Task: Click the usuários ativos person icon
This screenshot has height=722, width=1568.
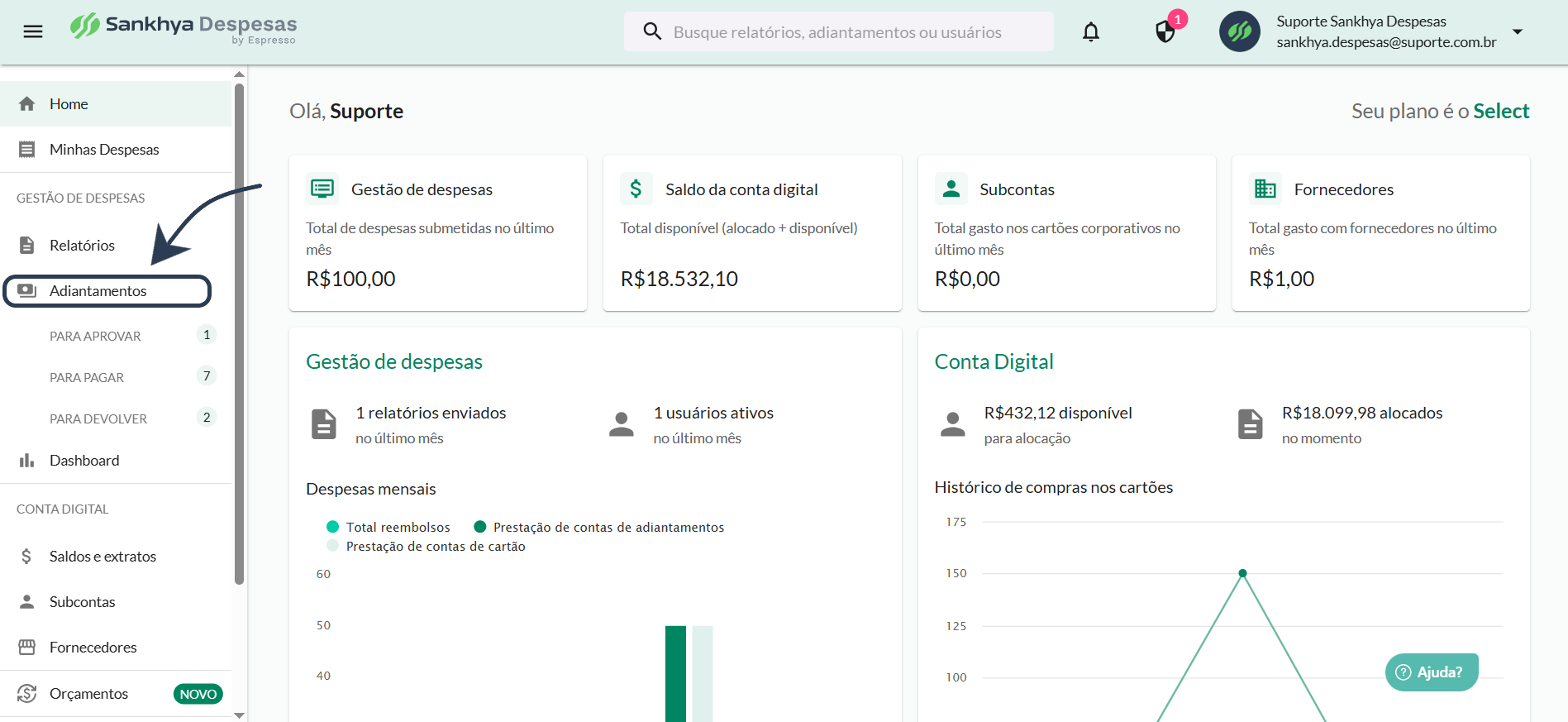Action: click(x=622, y=423)
